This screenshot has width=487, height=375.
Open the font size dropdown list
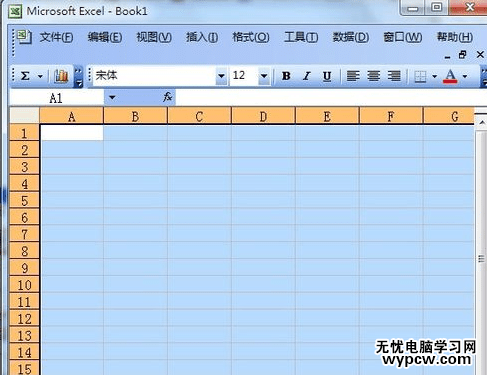coord(264,76)
